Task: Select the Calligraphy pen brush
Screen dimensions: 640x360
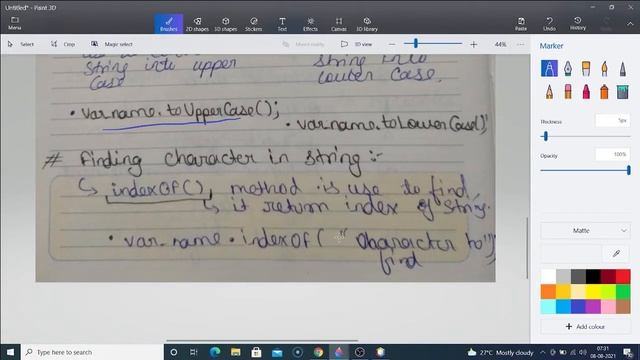Action: [568, 69]
